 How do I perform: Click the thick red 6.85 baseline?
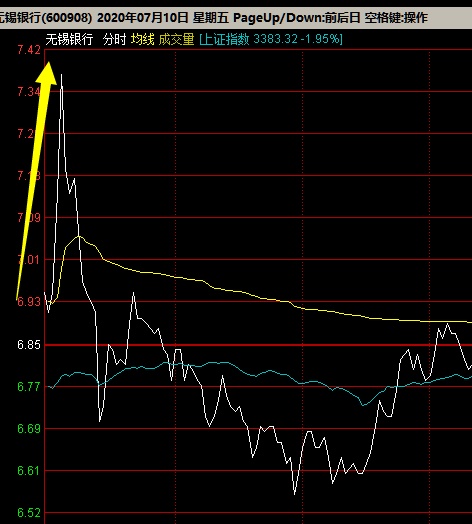[258, 345]
